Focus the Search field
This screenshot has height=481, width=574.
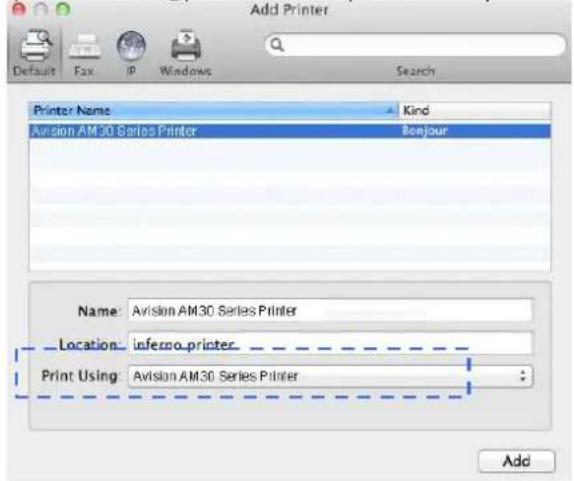click(x=415, y=45)
